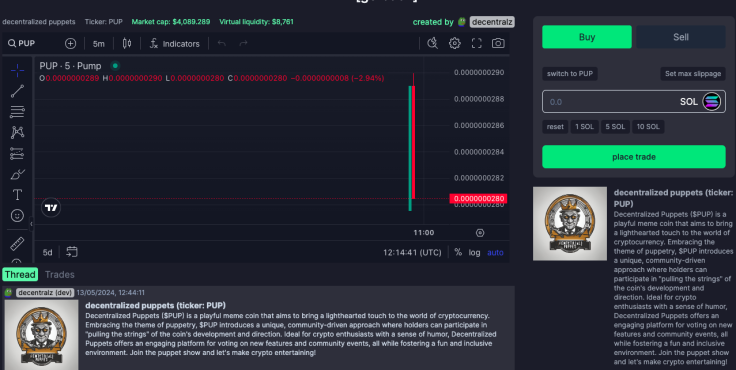Select the Text annotation tool
This screenshot has width=736, height=370.
click(17, 194)
